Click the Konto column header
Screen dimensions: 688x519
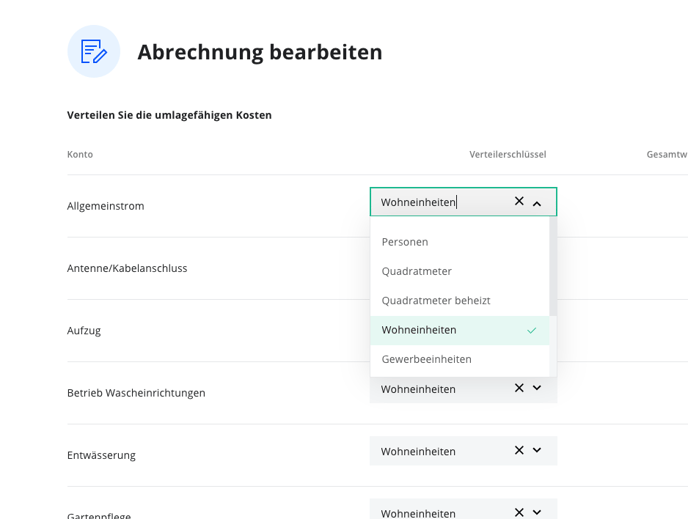(x=80, y=154)
